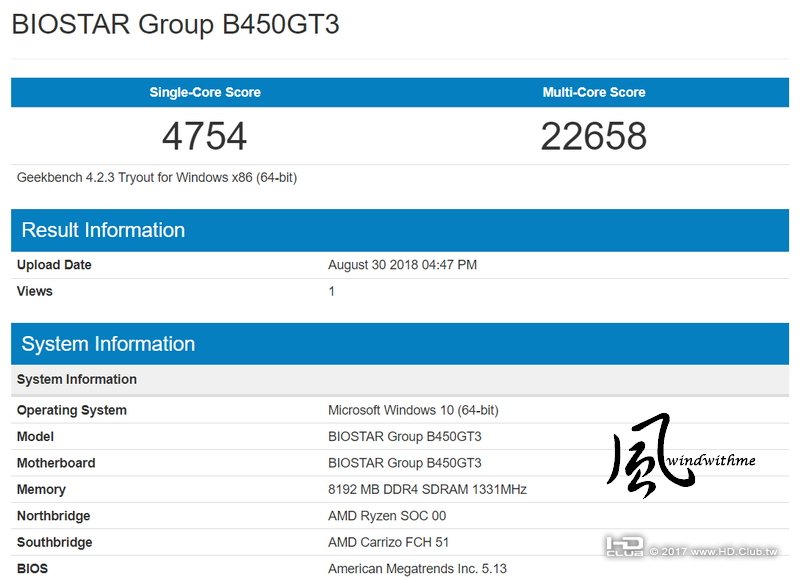Image resolution: width=800 pixels, height=577 pixels.
Task: Click the Memory value 8192 MB DDR4
Action: click(427, 490)
